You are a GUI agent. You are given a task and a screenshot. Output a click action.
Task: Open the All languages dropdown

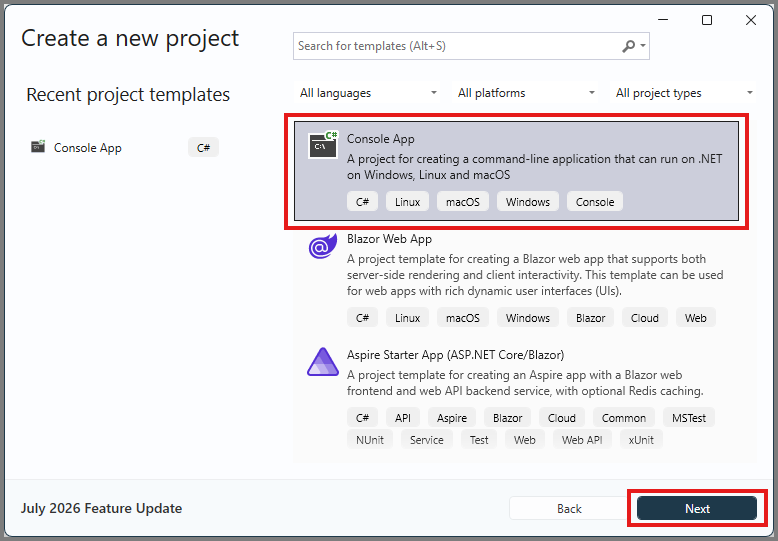pyautogui.click(x=369, y=93)
